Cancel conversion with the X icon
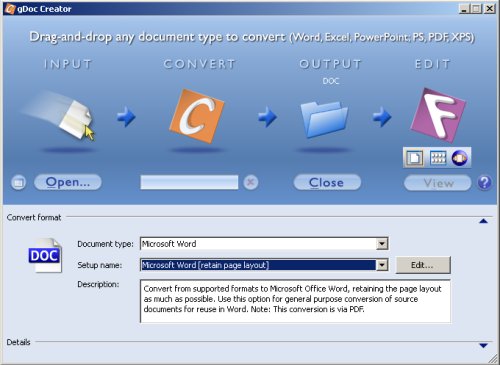The height and width of the screenshot is (365, 500). click(251, 182)
